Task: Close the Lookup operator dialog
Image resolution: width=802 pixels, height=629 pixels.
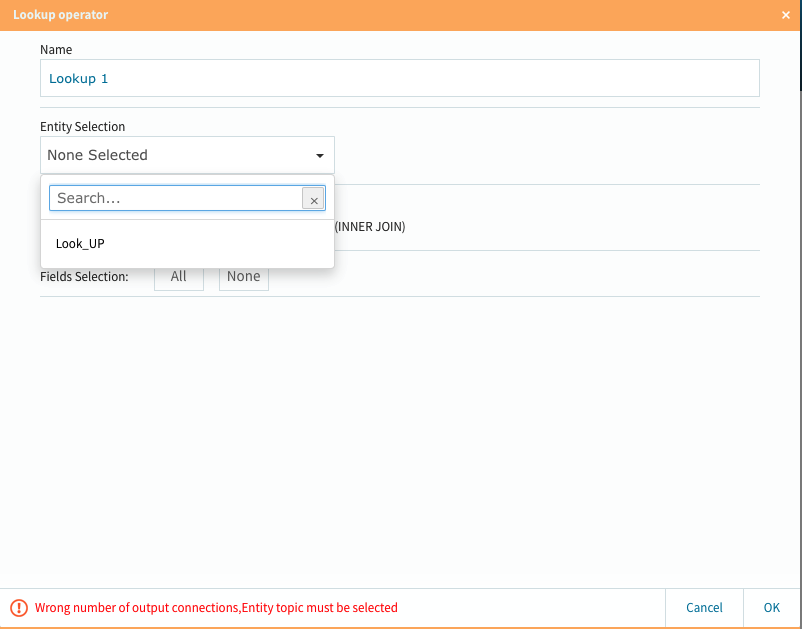Action: pyautogui.click(x=786, y=15)
